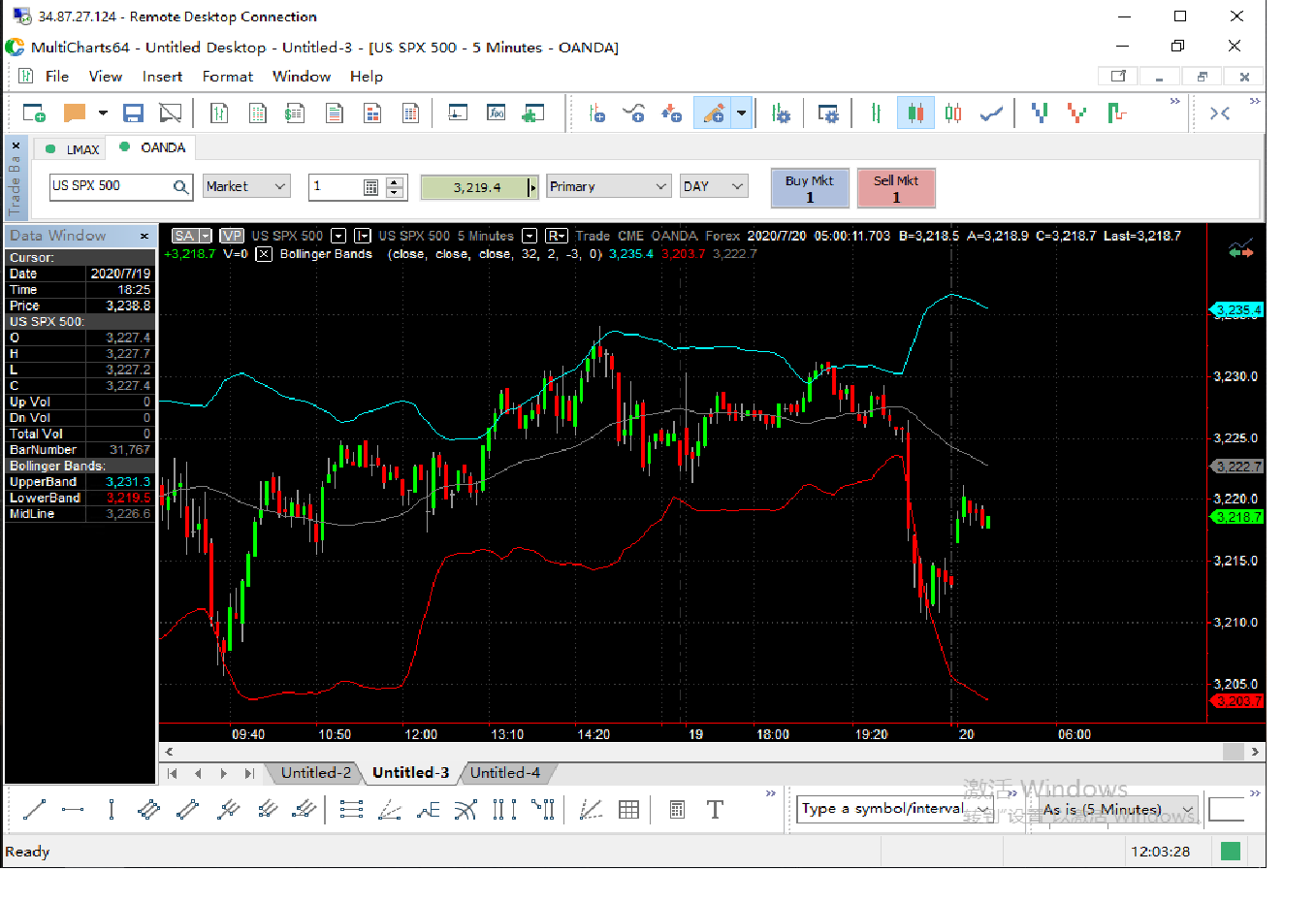Open the calculator tool icon
The width and height of the screenshot is (1316, 903).
[x=677, y=810]
